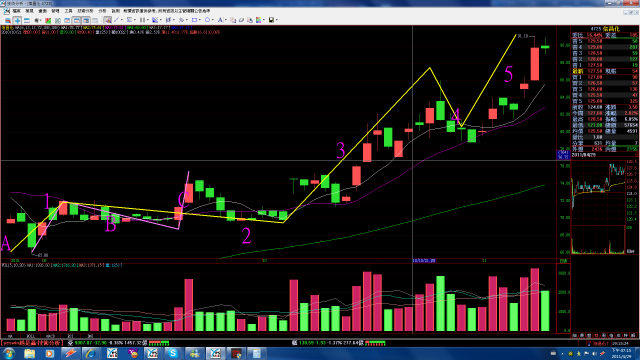Click the red and green chart color icon

pos(48,20)
